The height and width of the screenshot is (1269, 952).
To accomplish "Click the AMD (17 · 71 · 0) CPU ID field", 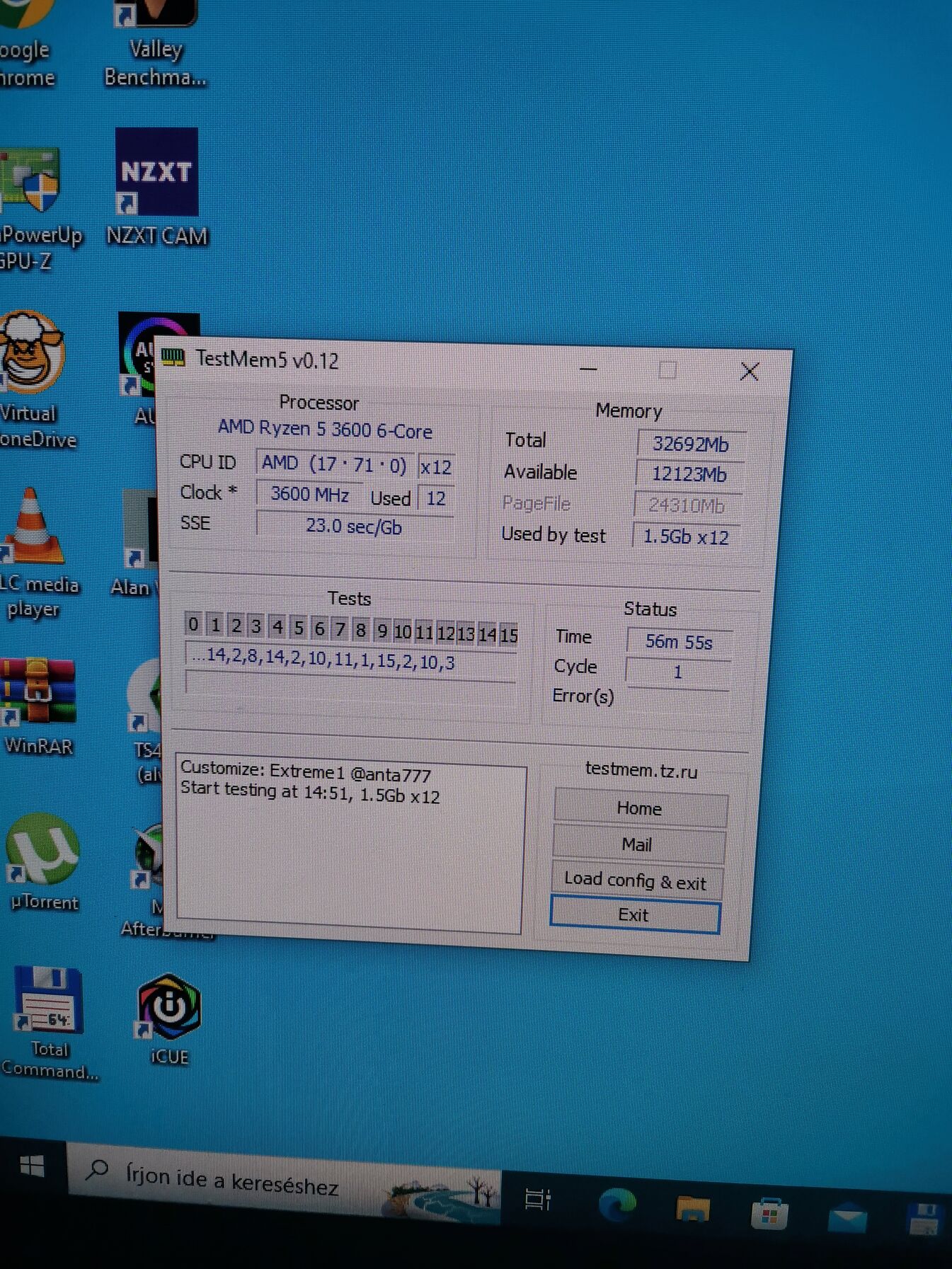I will [334, 464].
